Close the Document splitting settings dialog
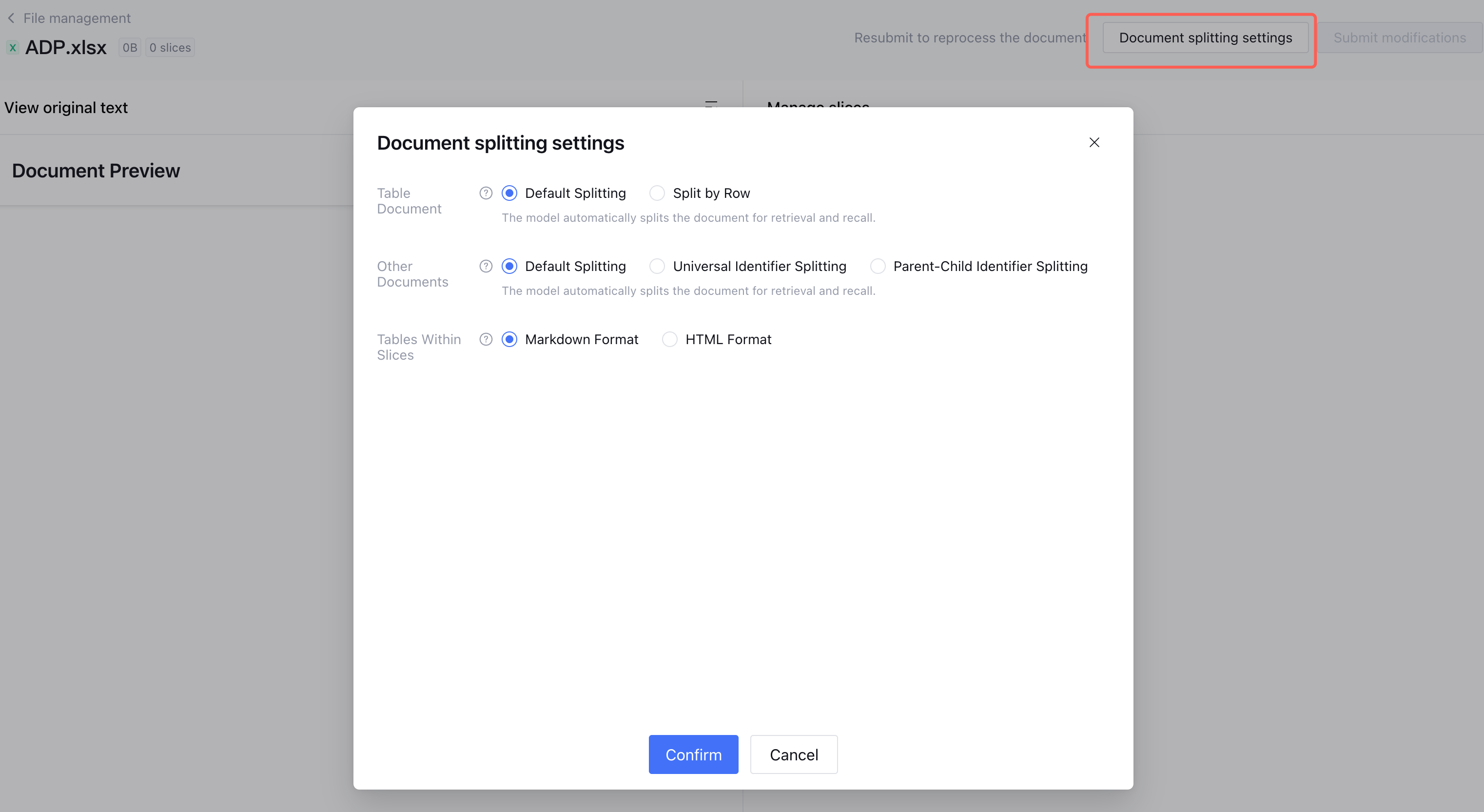Image resolution: width=1484 pixels, height=812 pixels. click(x=1094, y=142)
